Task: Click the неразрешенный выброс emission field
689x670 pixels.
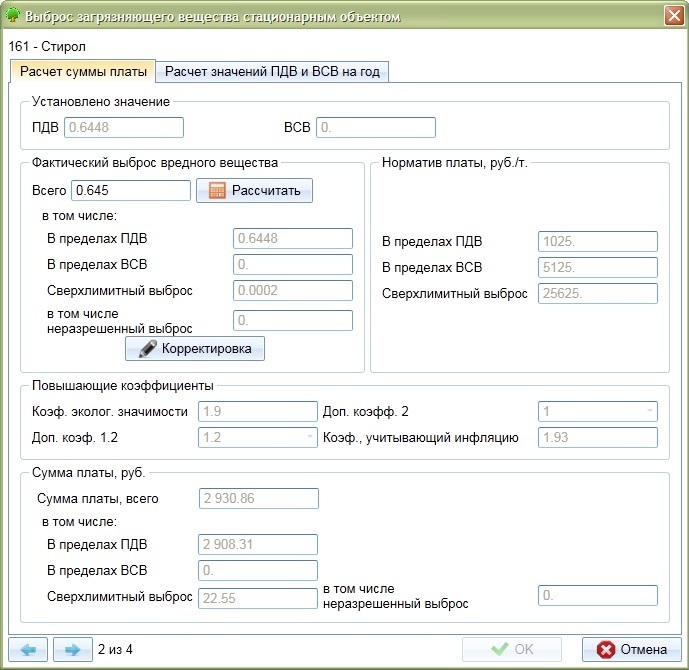Action: pyautogui.click(x=293, y=320)
